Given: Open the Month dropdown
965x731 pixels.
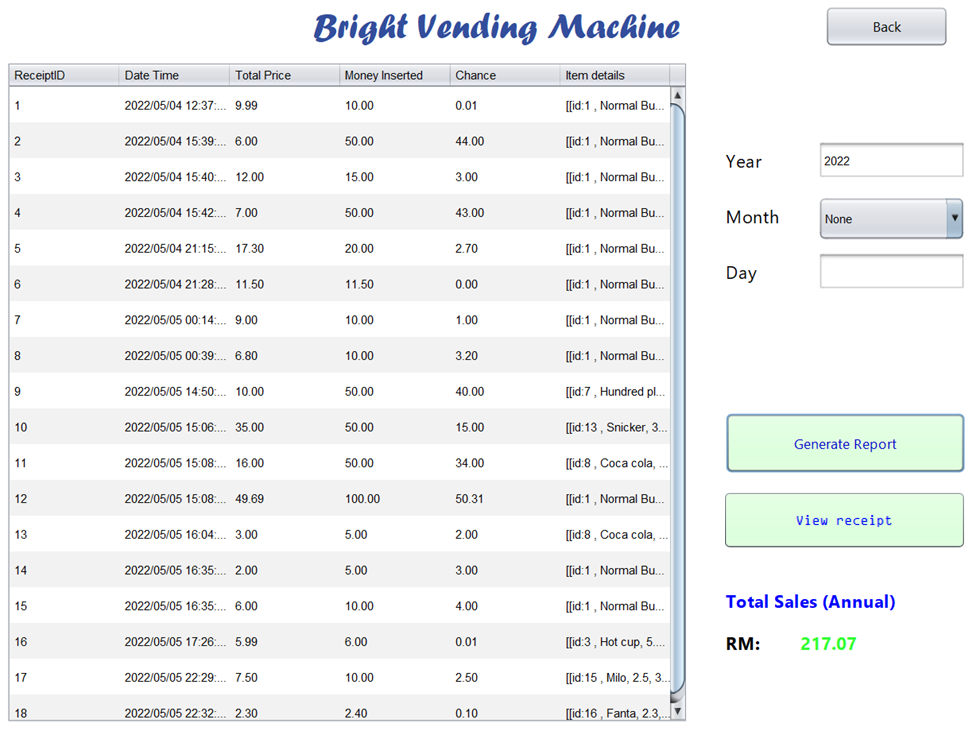Looking at the screenshot, I should tap(891, 218).
